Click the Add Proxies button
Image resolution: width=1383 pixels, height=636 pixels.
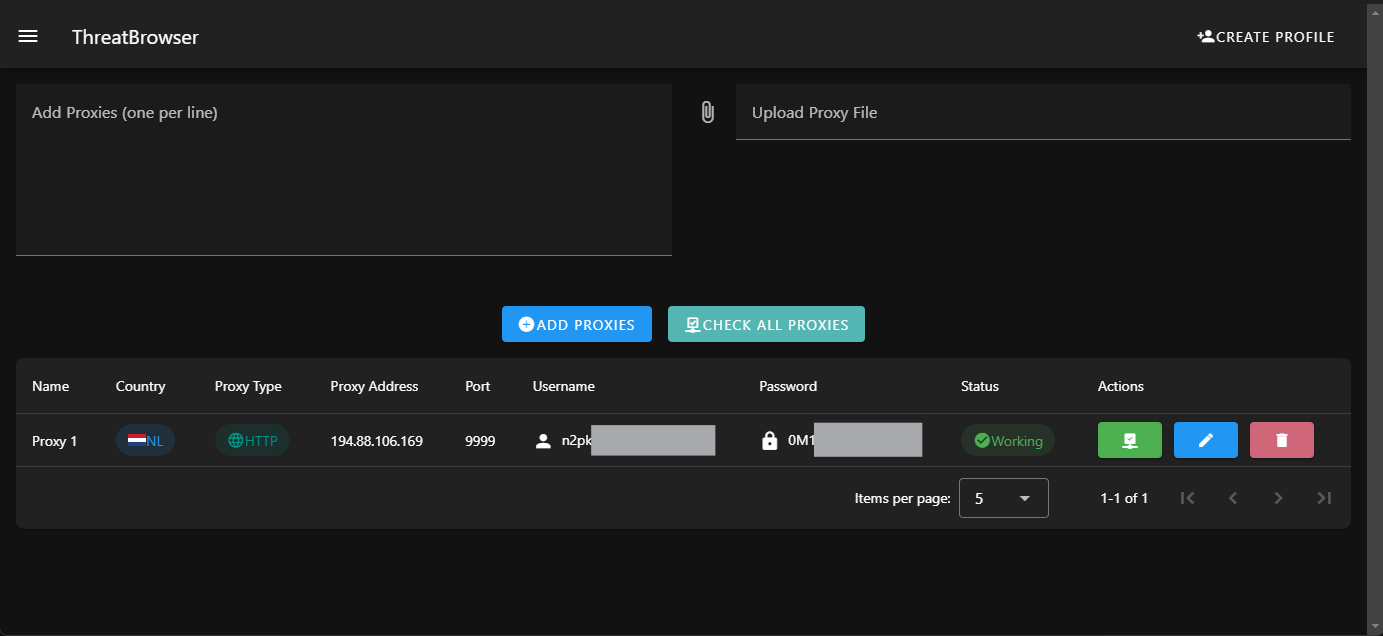point(577,324)
